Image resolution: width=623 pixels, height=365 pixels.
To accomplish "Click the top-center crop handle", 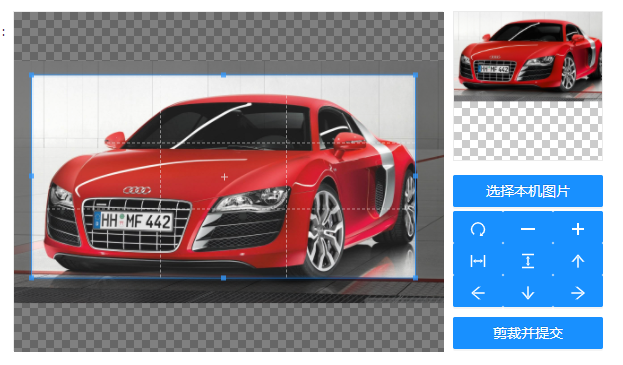I will coord(224,75).
